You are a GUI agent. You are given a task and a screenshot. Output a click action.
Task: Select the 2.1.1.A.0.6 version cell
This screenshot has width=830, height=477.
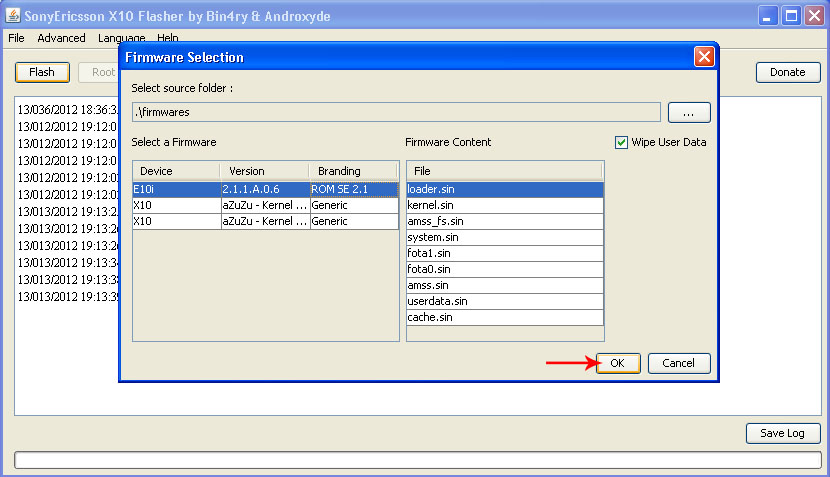coord(265,189)
